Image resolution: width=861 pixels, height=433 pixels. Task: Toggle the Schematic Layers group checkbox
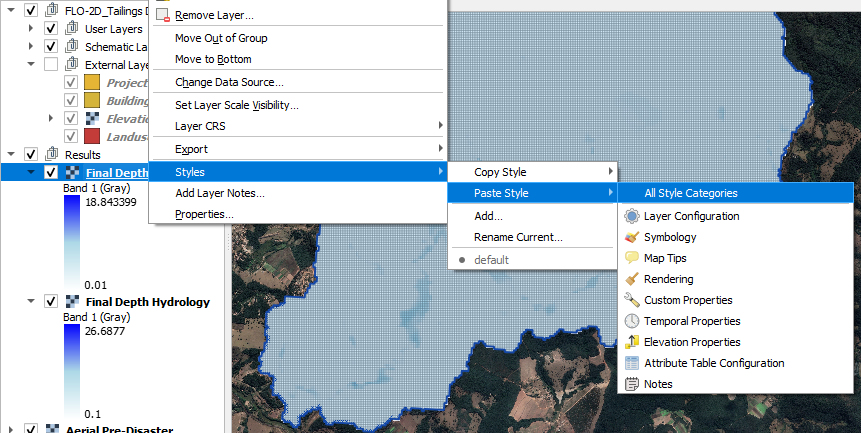(x=51, y=47)
